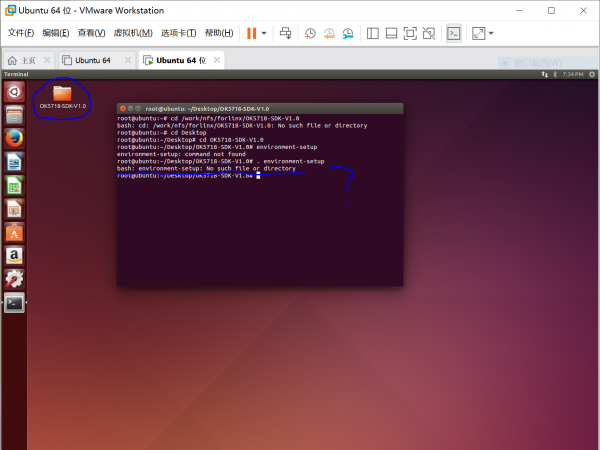Image resolution: width=600 pixels, height=450 pixels.
Task: Take a VM snapshot with clock icon
Action: pos(310,33)
